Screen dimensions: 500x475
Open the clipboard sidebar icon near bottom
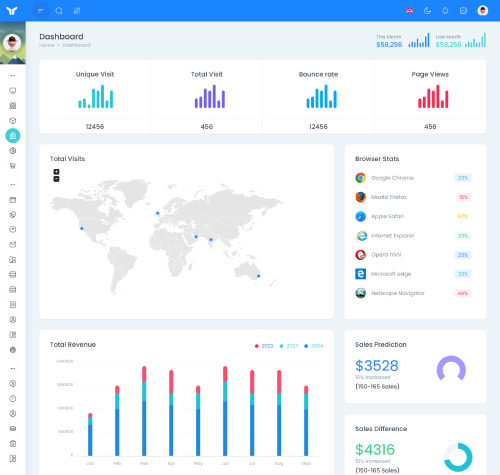13,444
